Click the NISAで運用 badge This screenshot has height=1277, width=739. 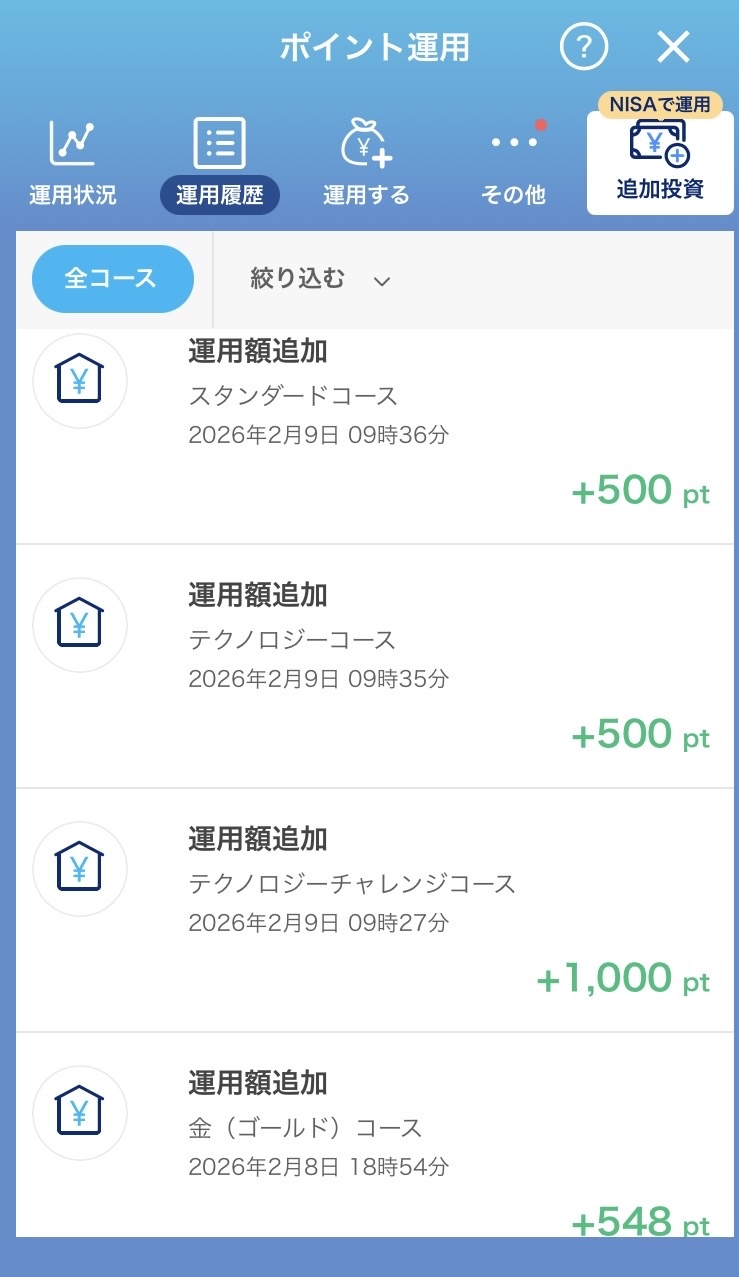pyautogui.click(x=659, y=104)
